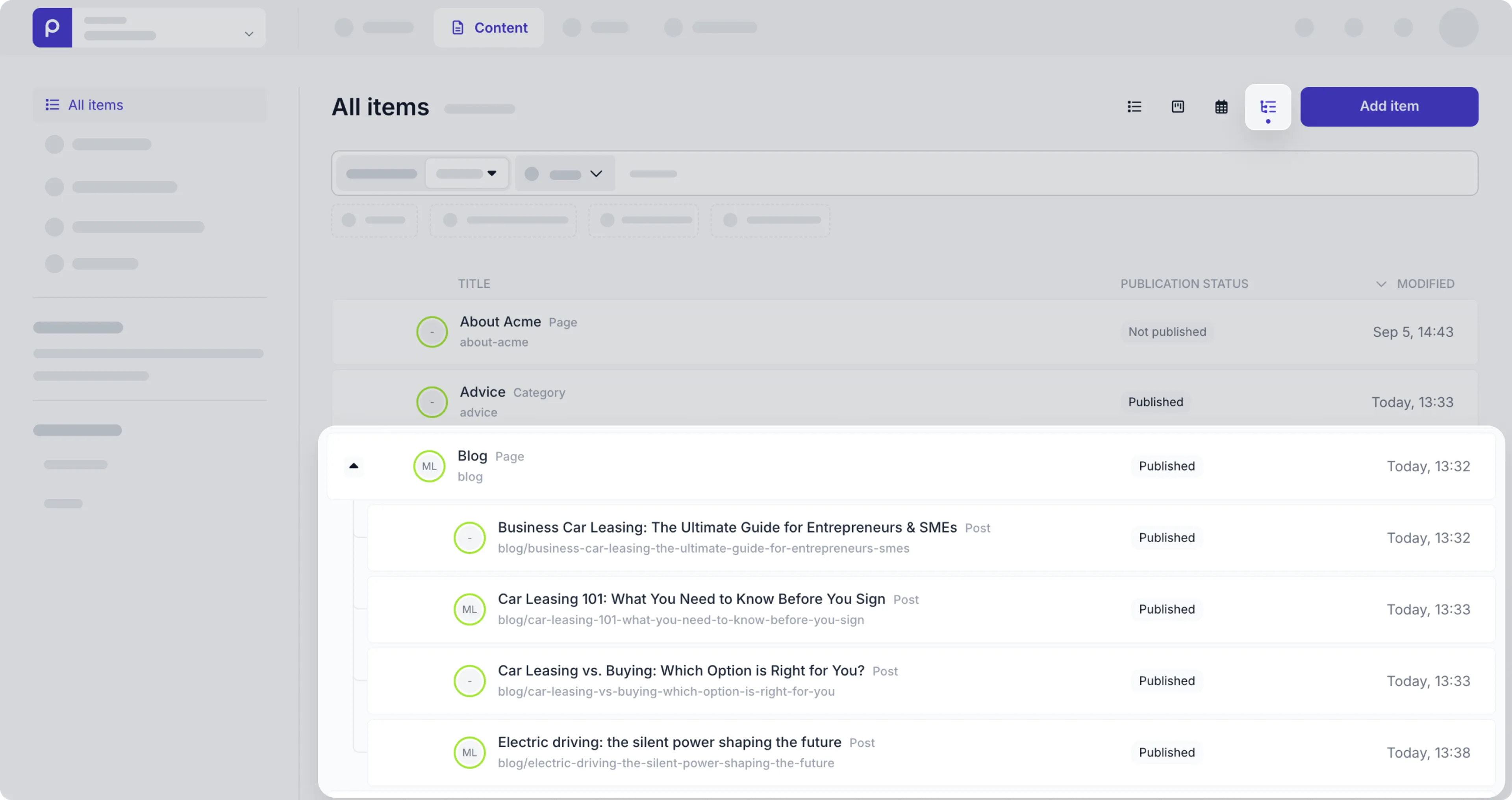1512x800 pixels.
Task: Switch to list view icon
Action: pyautogui.click(x=1134, y=106)
